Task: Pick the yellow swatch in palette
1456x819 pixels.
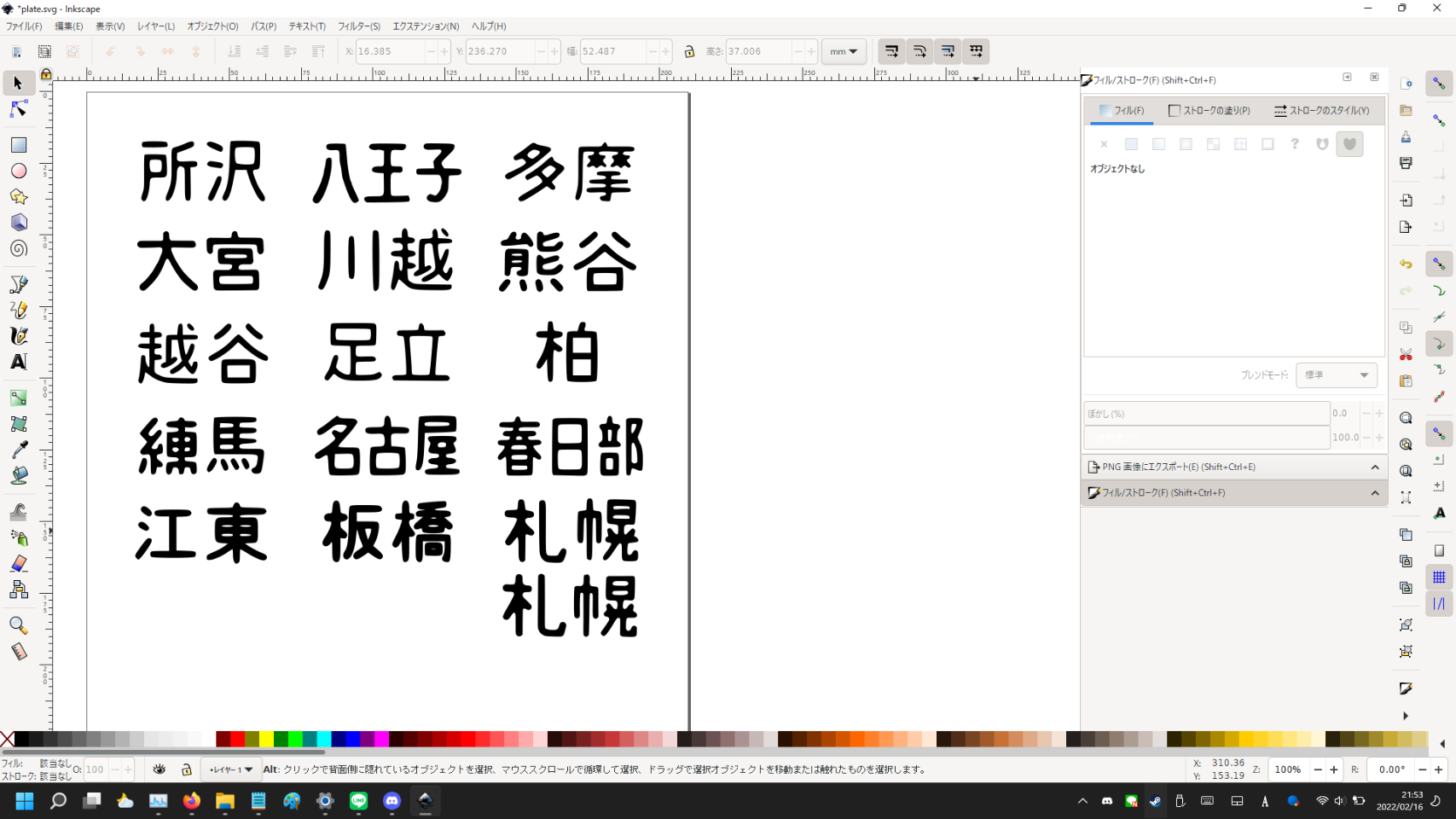Action: (266, 739)
